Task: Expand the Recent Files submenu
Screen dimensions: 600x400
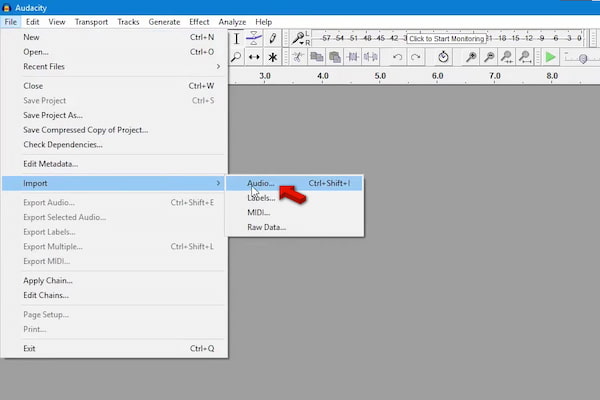Action: click(114, 67)
